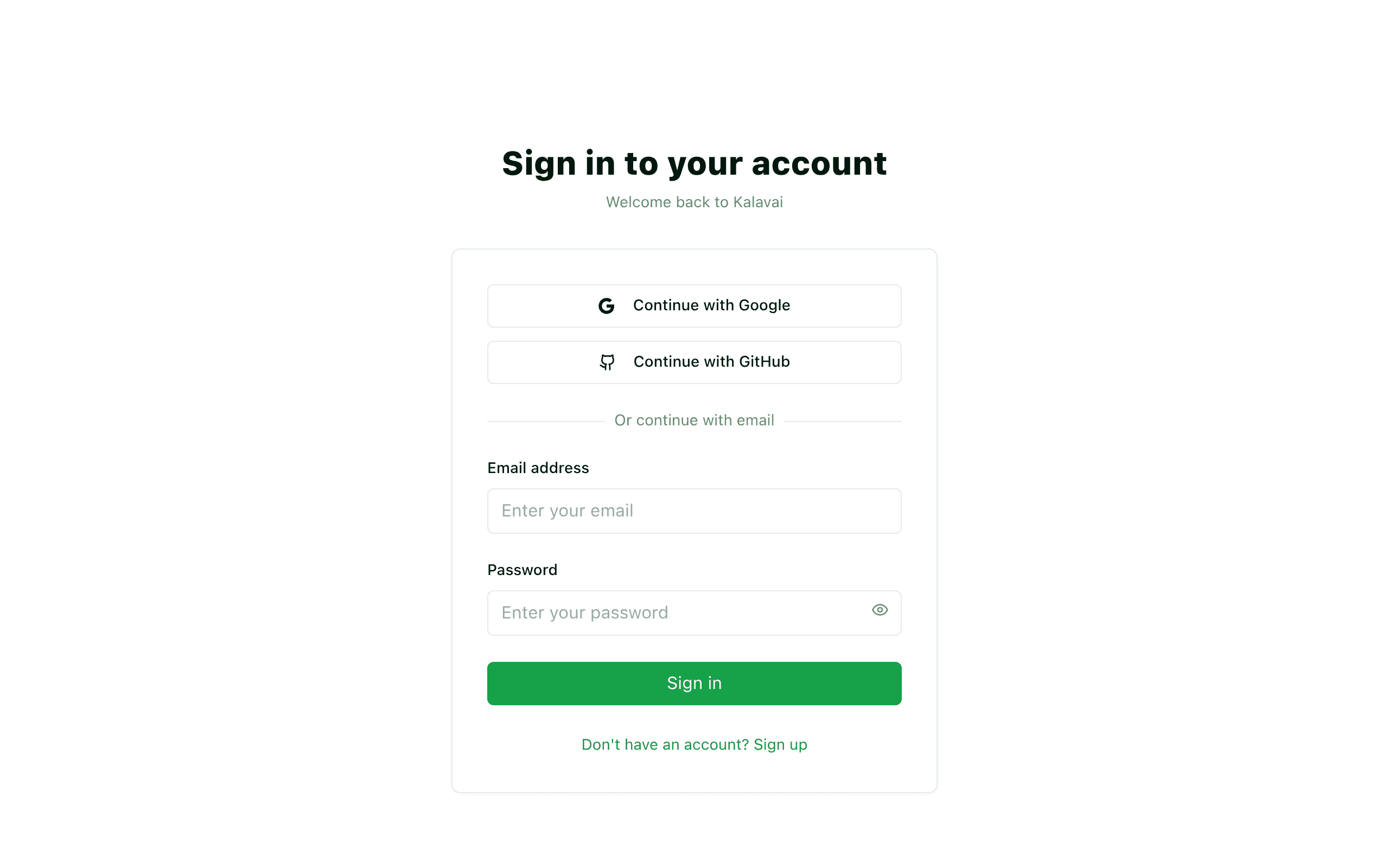Submit with the green Sign in button
1389x868 pixels.
coord(694,683)
